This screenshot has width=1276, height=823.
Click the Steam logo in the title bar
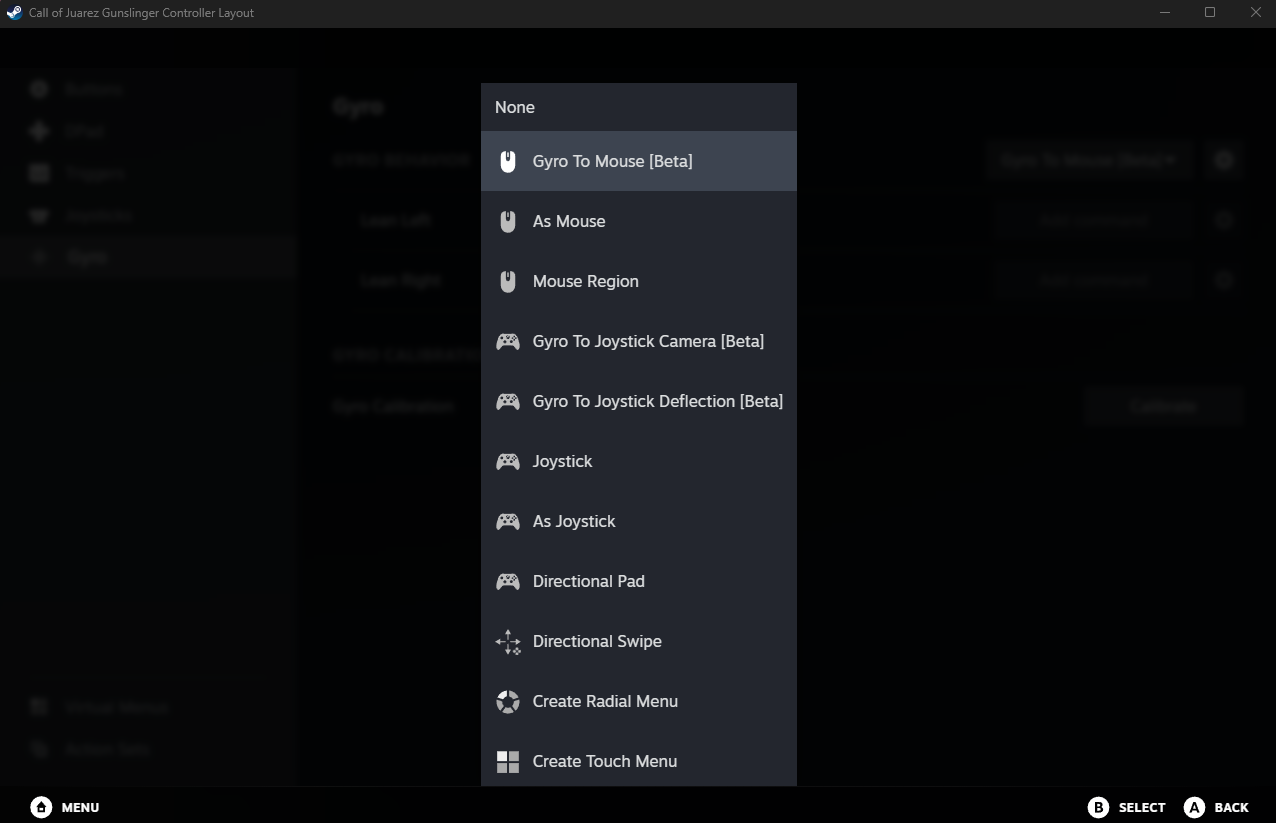point(14,13)
